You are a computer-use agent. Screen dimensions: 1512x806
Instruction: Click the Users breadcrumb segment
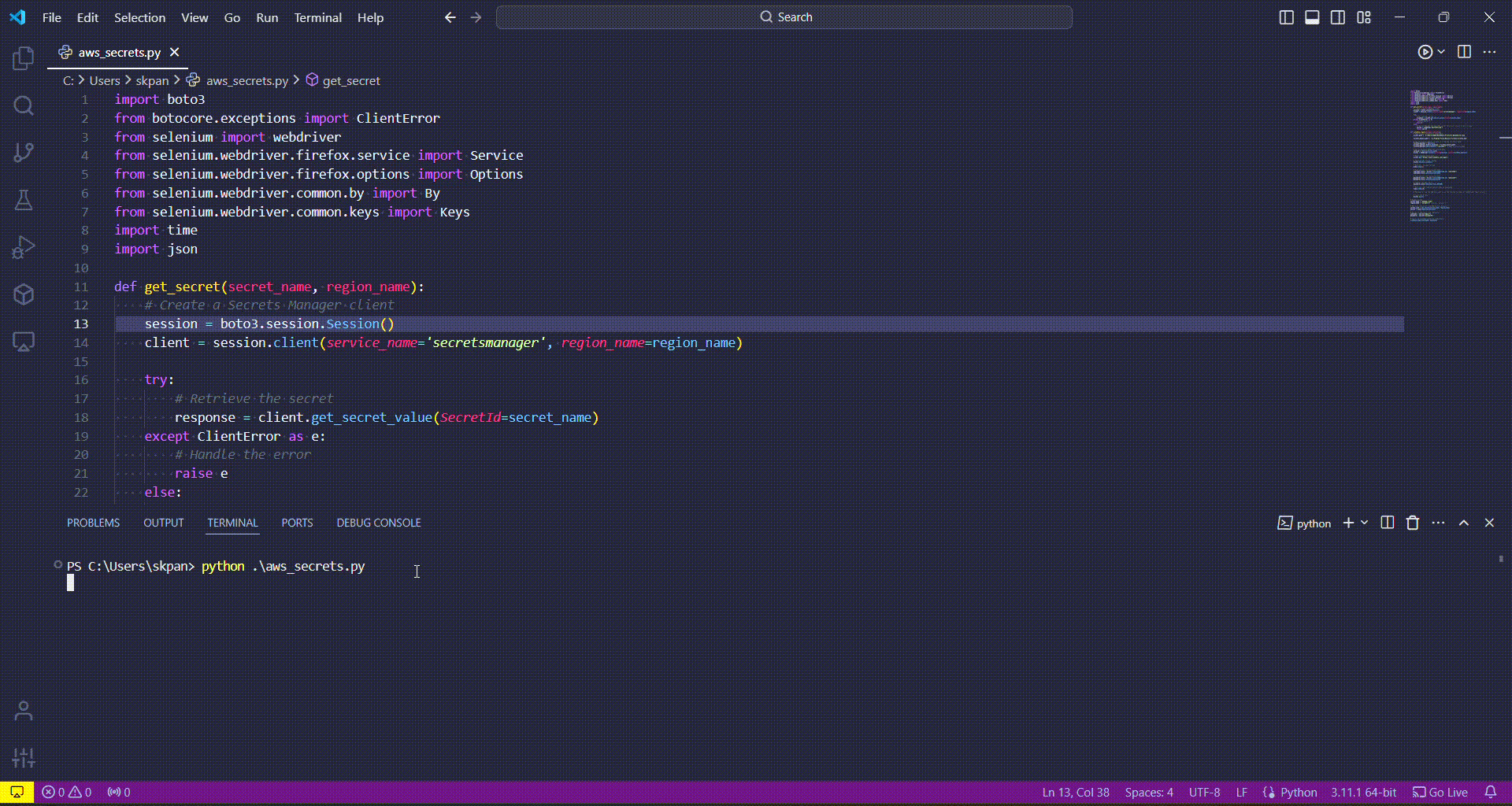click(105, 80)
